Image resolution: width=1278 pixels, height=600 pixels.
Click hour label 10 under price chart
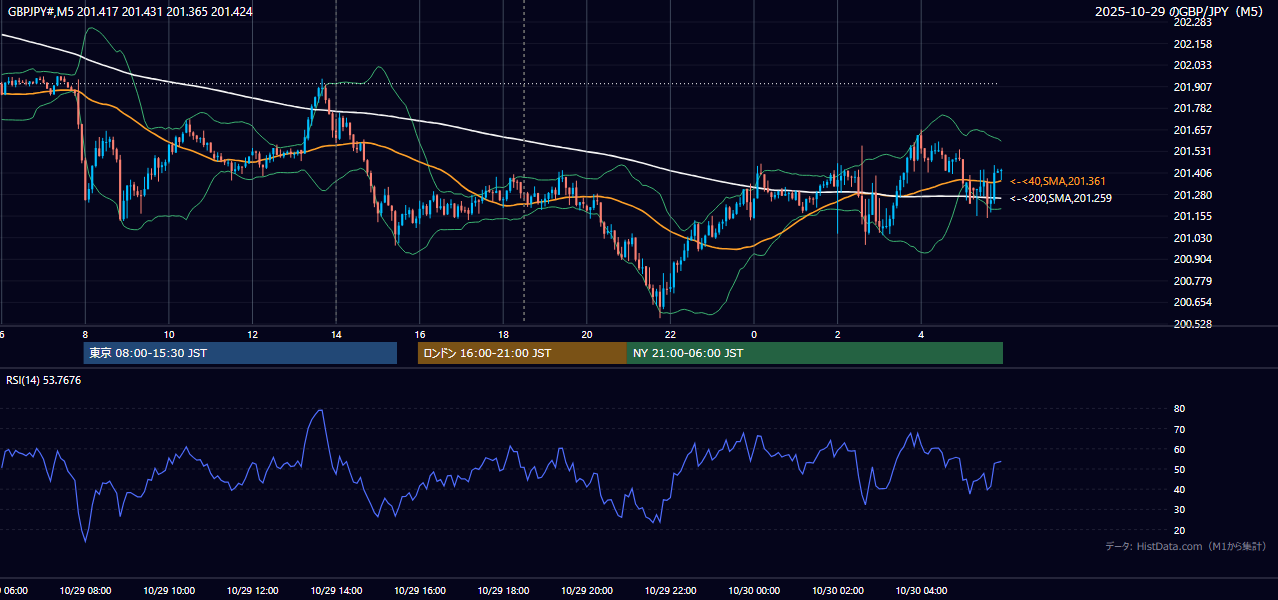[x=169, y=335]
